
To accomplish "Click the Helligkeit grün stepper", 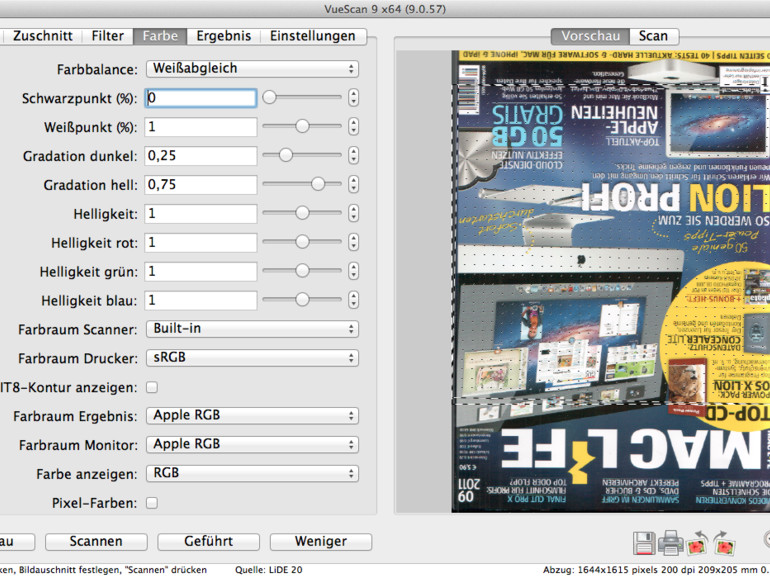I will coord(353,271).
